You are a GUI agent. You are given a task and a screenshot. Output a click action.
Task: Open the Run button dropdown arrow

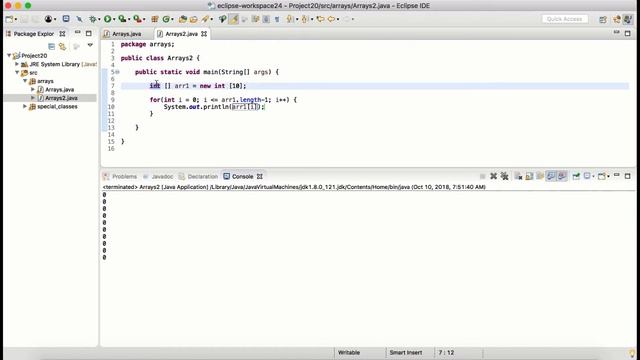click(x=114, y=19)
